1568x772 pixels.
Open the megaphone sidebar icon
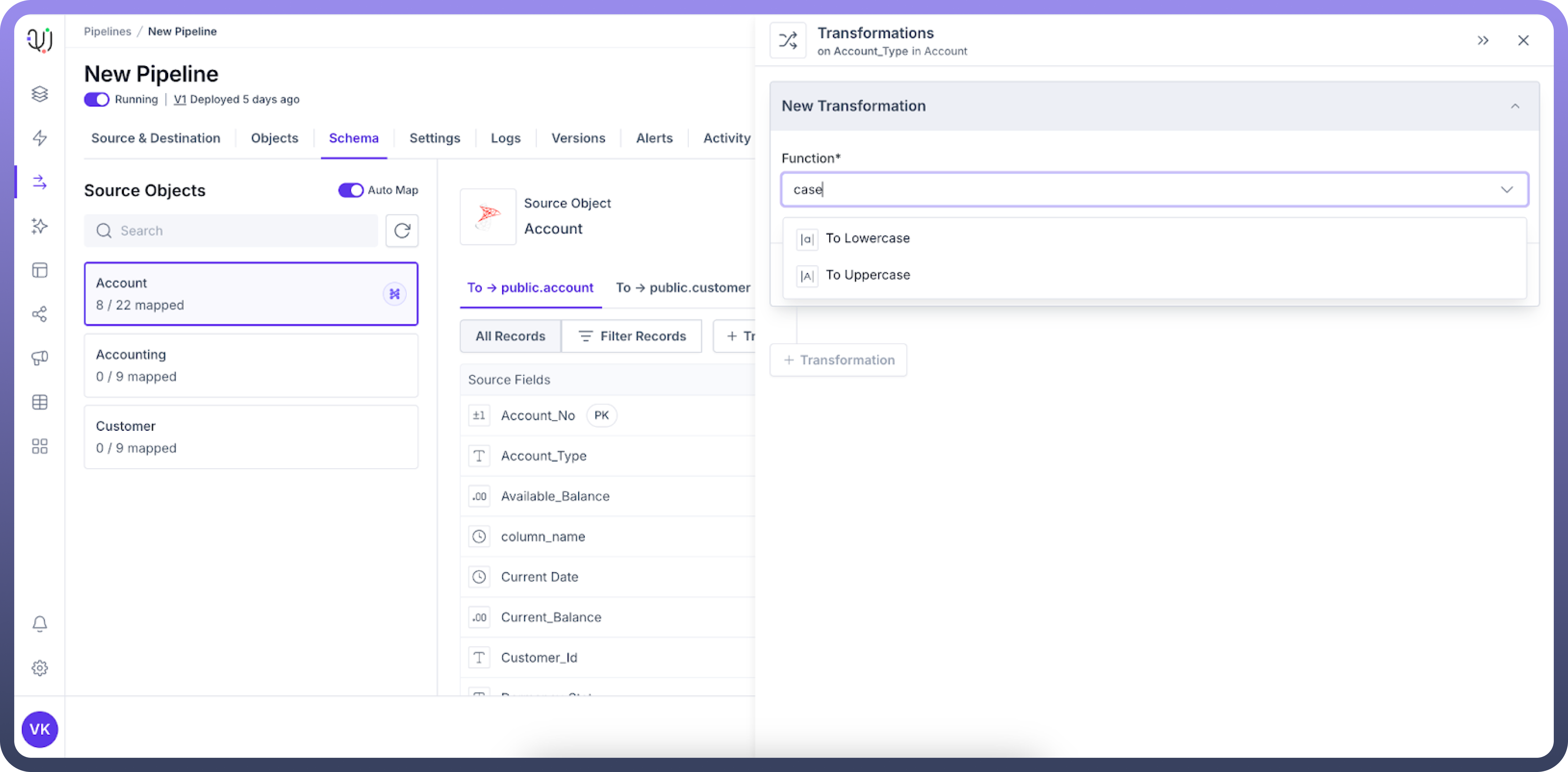(x=39, y=358)
